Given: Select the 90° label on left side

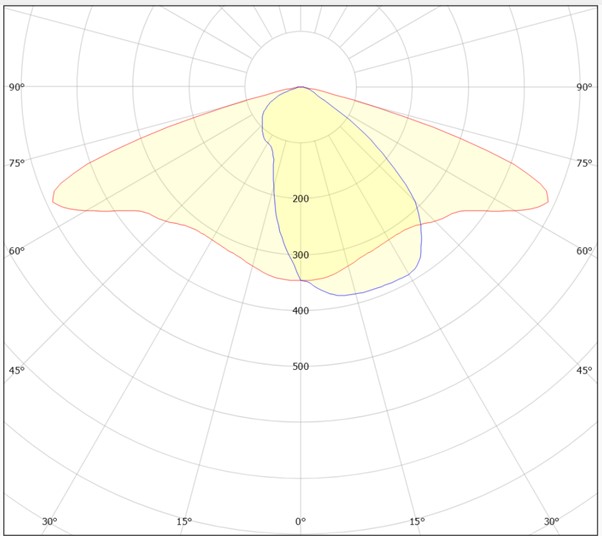Looking at the screenshot, I should coord(17,88).
